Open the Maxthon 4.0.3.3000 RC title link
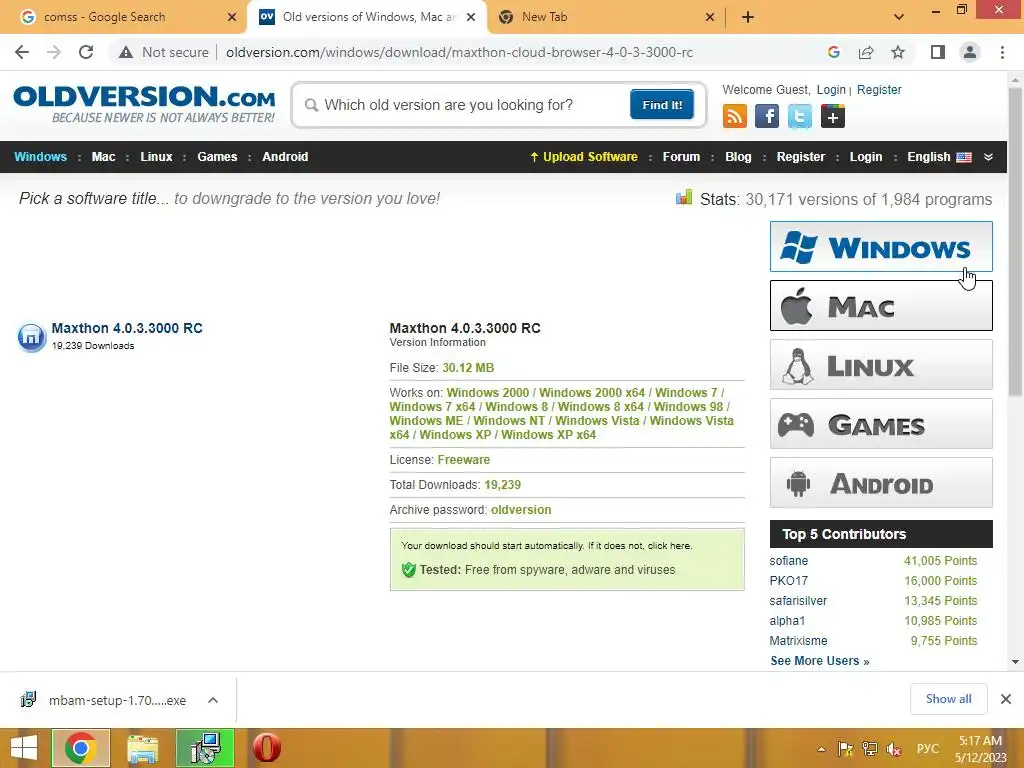This screenshot has height=768, width=1024. [x=127, y=328]
